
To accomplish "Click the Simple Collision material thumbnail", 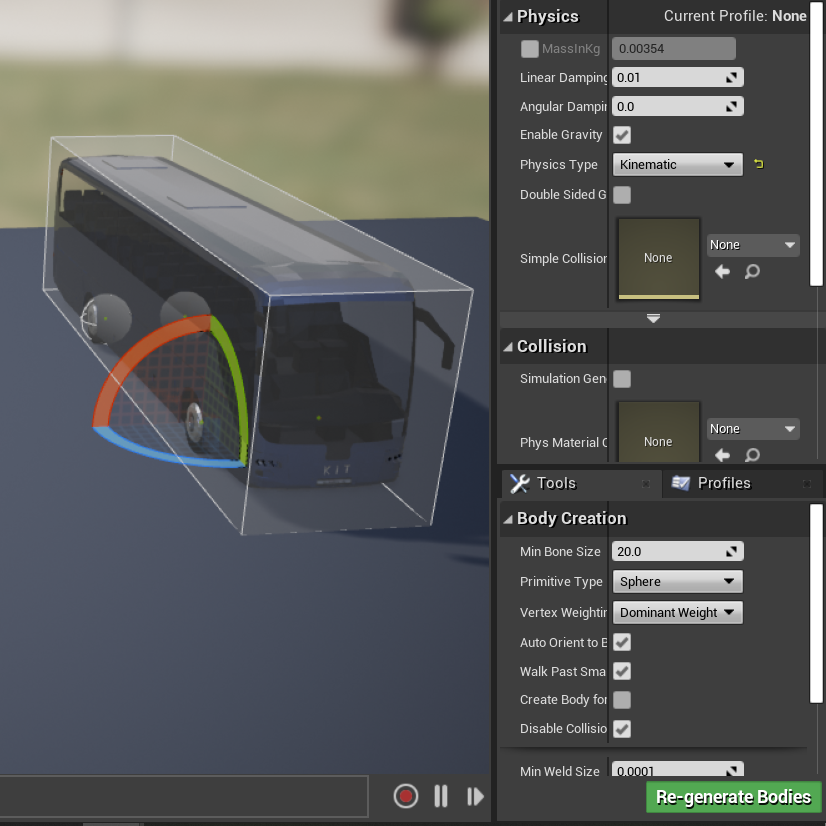I will coord(658,259).
